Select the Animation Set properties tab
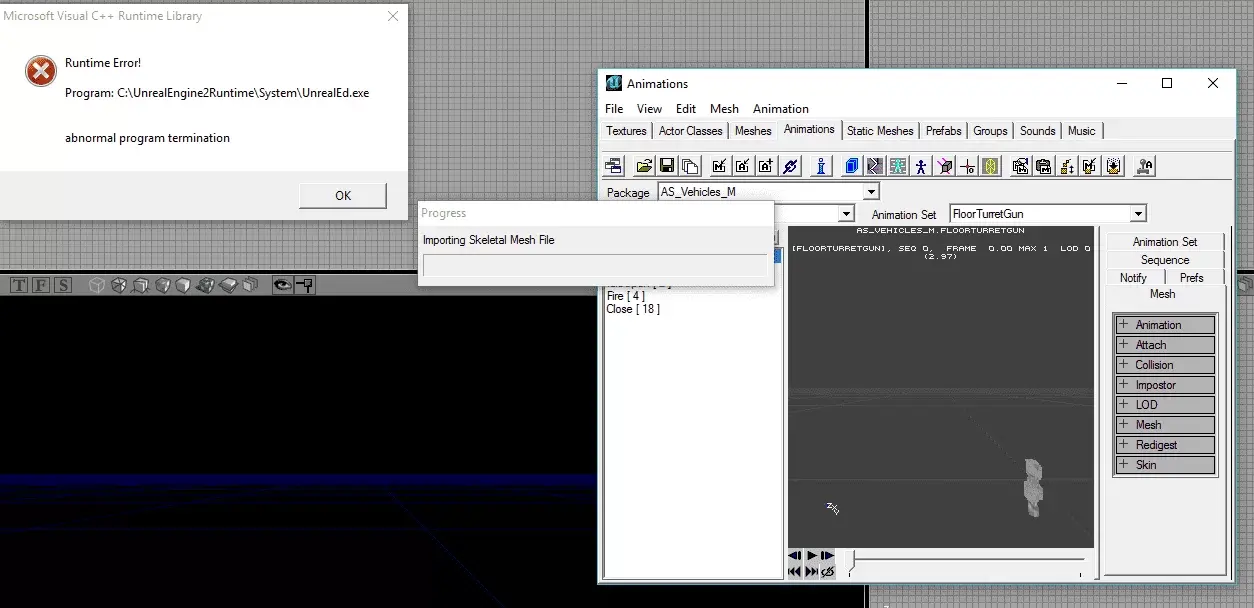The width and height of the screenshot is (1254, 608). pyautogui.click(x=1164, y=242)
